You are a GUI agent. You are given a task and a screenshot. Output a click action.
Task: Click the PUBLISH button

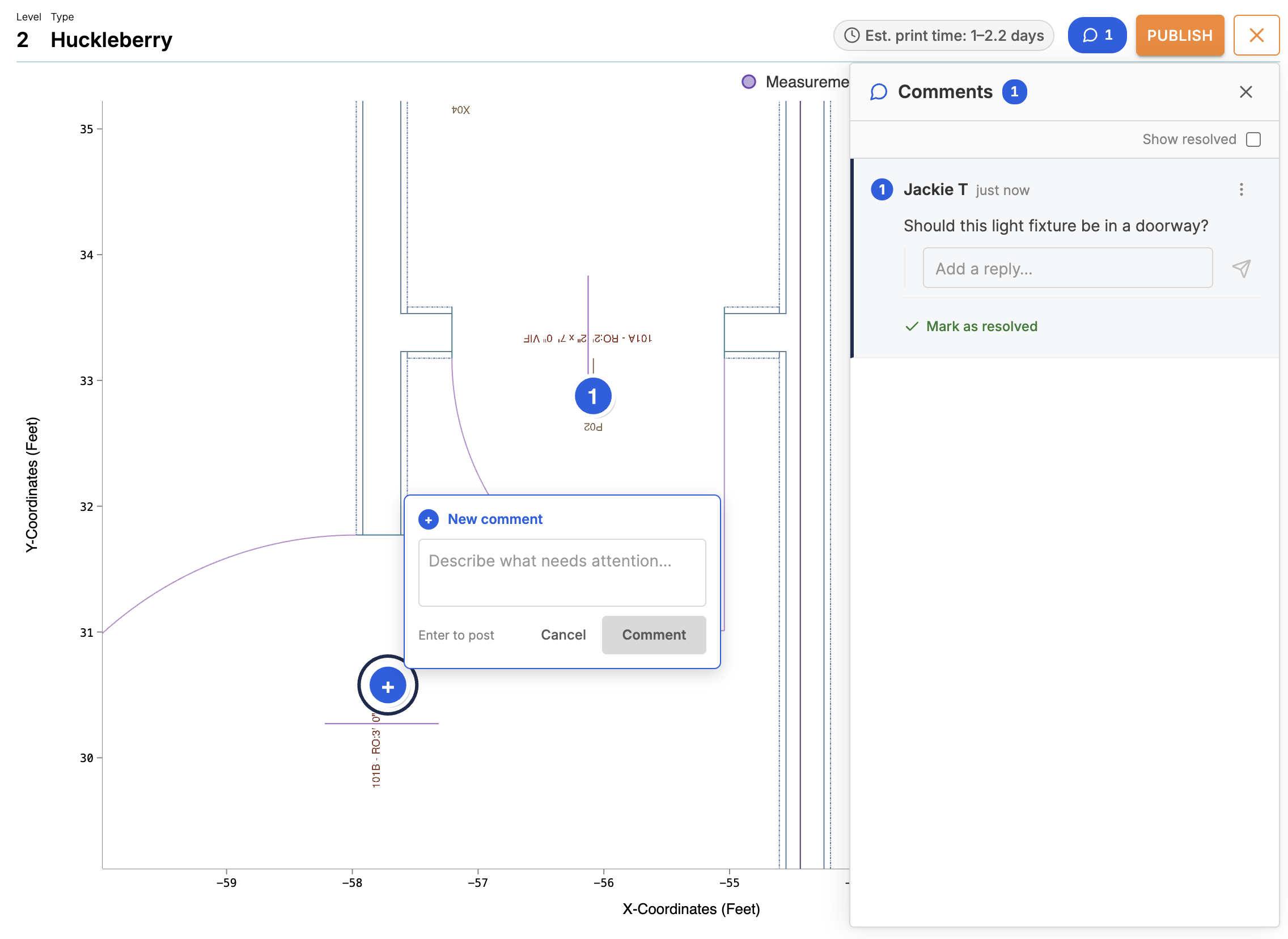point(1180,35)
